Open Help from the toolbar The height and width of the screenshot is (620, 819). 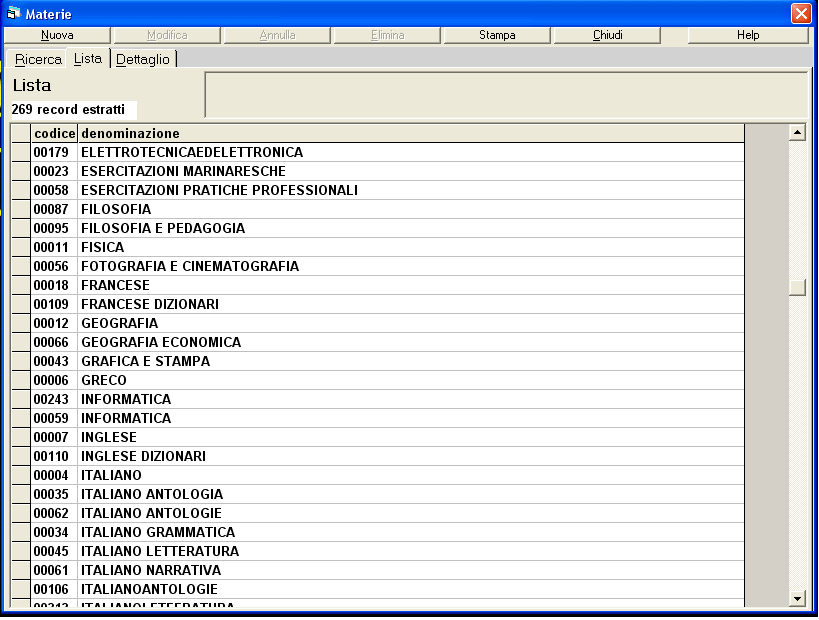[x=747, y=35]
